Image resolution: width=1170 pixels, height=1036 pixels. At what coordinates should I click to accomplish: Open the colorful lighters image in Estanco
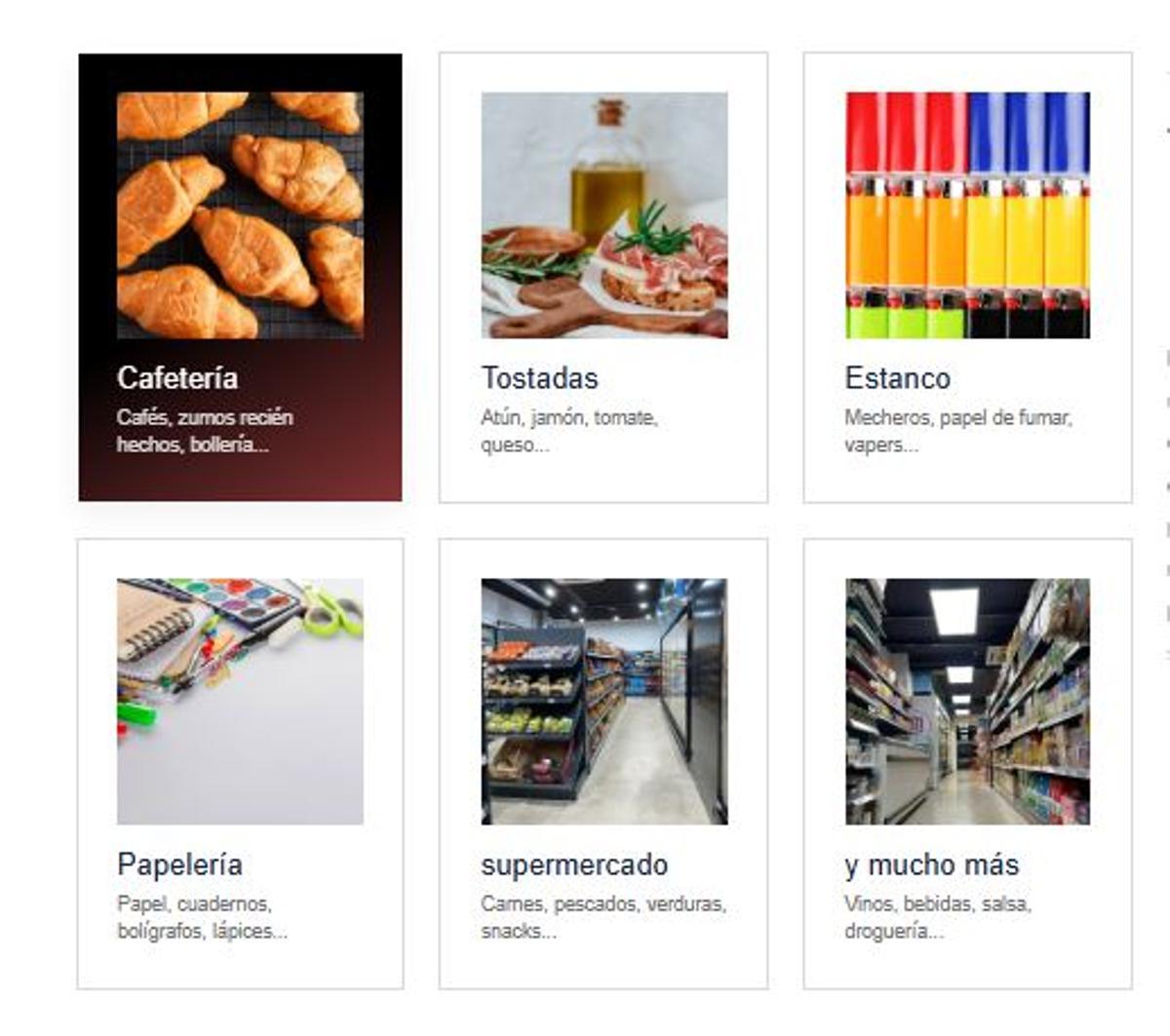tap(968, 215)
